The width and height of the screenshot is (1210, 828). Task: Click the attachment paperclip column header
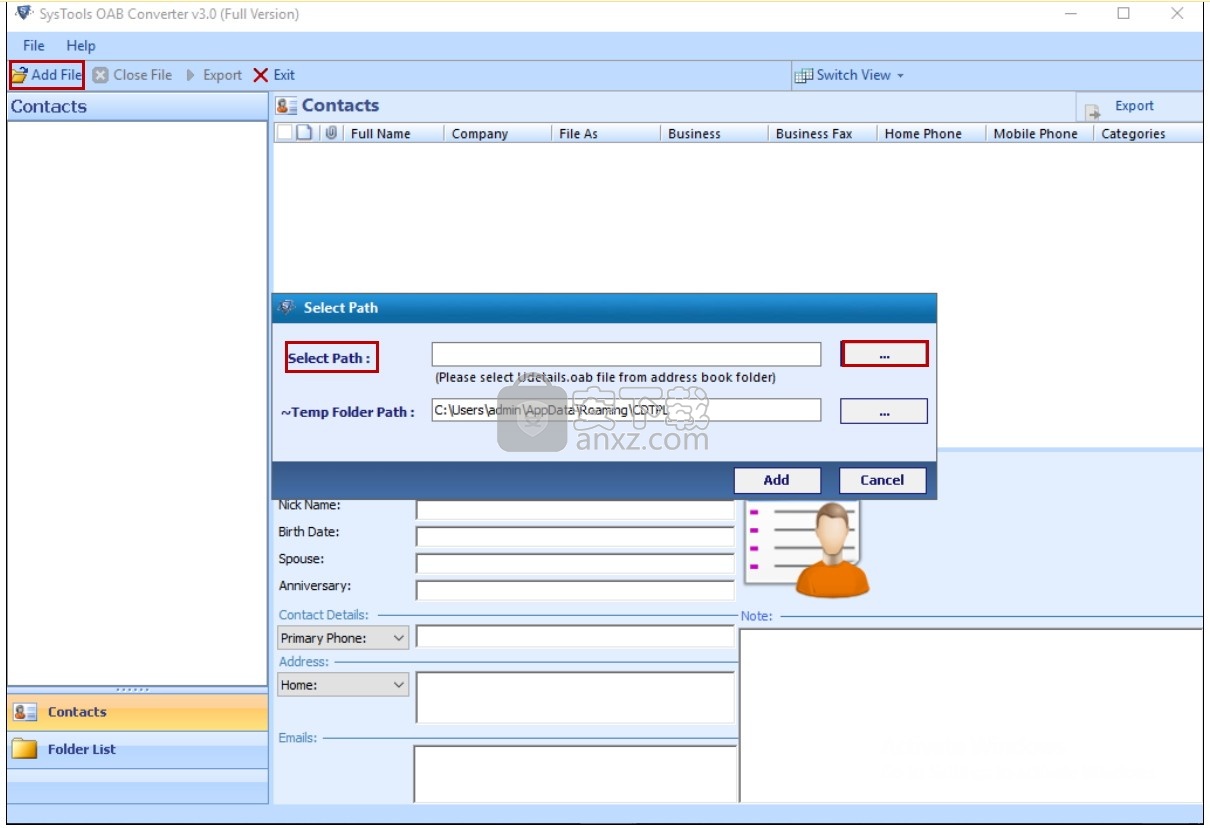[331, 133]
